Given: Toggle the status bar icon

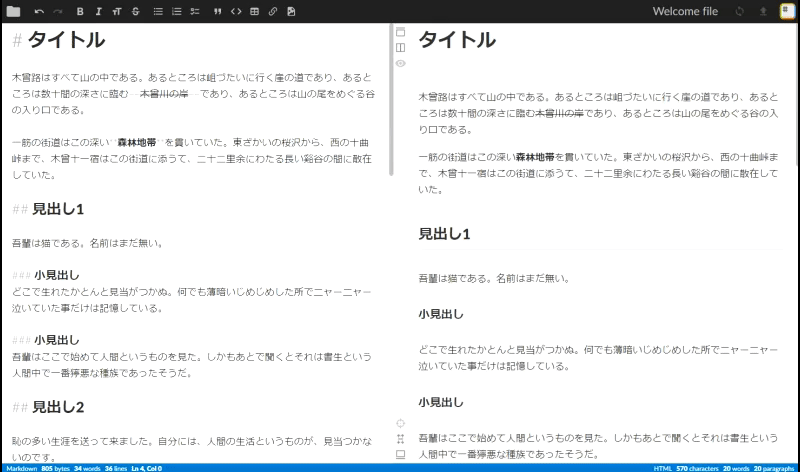Looking at the screenshot, I should pyautogui.click(x=401, y=454).
